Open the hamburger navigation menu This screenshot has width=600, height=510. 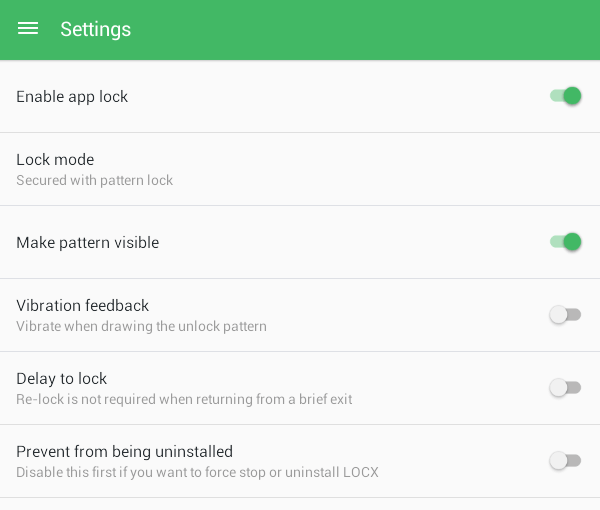(28, 29)
